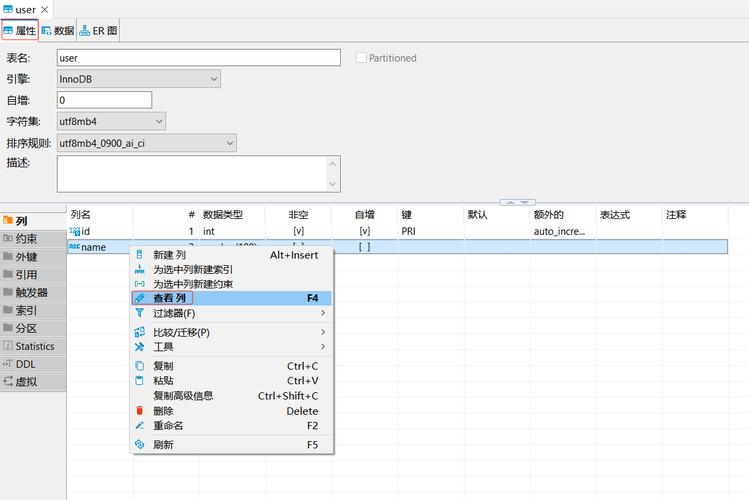Open the 外键 section in sidebar
The image size is (749, 500).
(33, 257)
